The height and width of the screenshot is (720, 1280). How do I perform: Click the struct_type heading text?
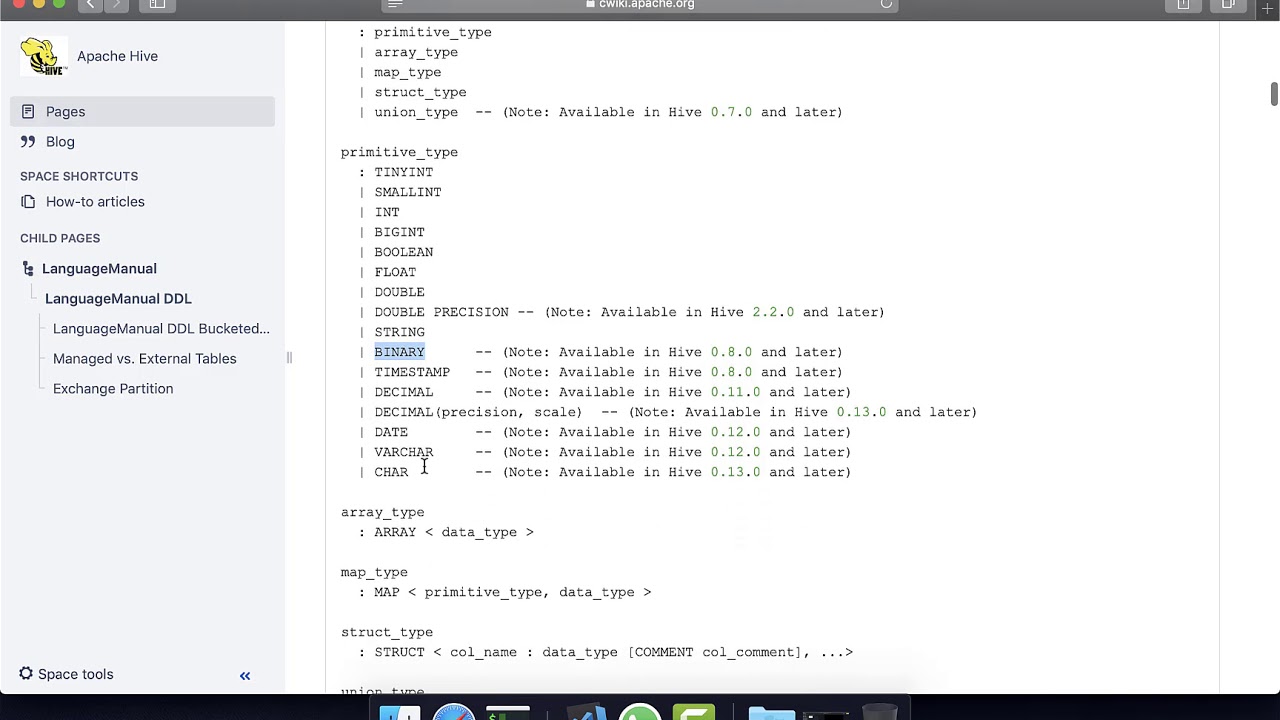point(386,632)
